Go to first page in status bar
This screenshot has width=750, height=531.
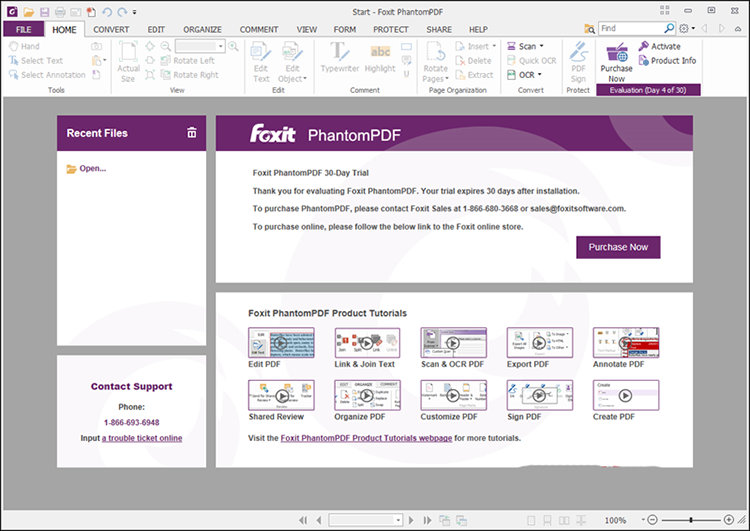pyautogui.click(x=303, y=520)
